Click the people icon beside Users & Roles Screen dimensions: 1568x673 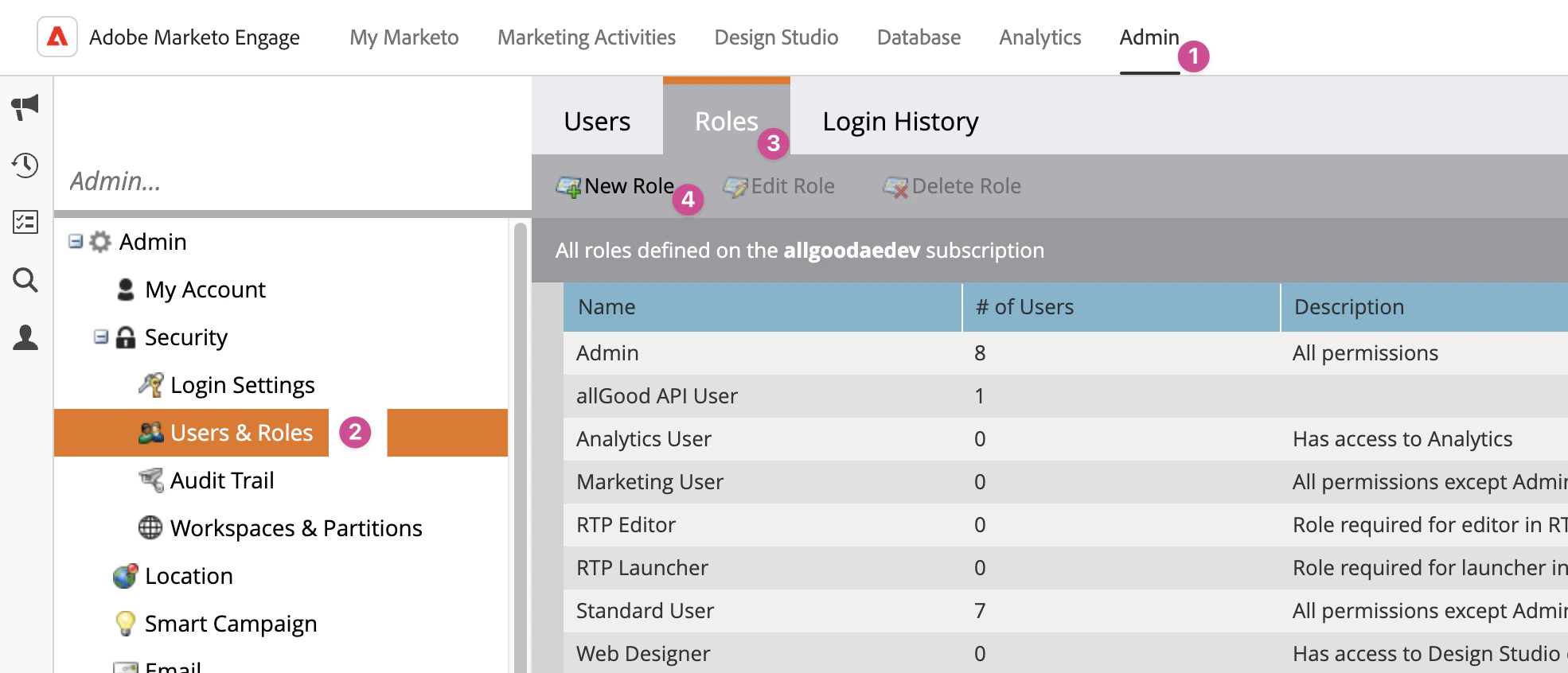[x=151, y=432]
